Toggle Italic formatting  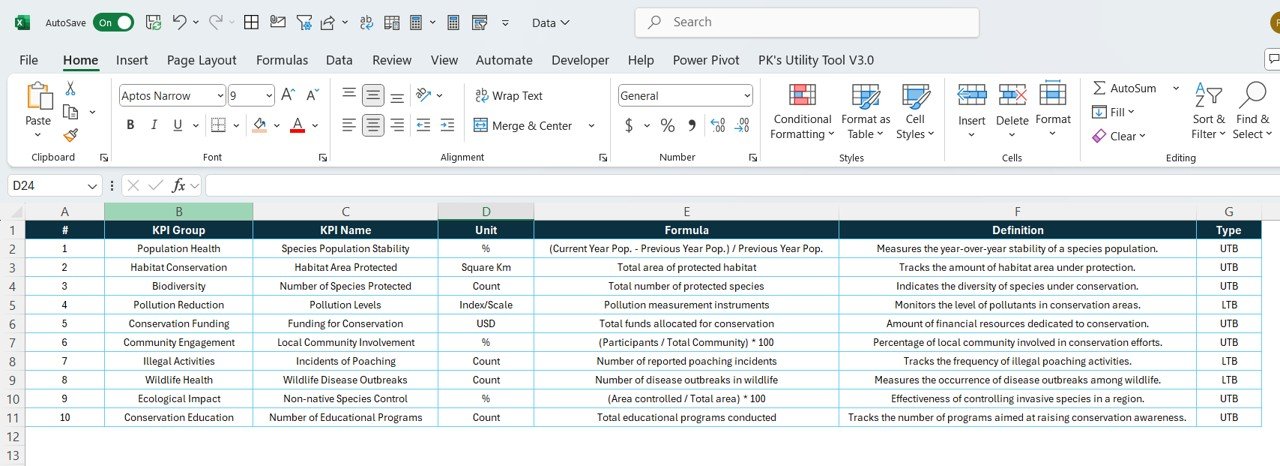click(x=154, y=125)
